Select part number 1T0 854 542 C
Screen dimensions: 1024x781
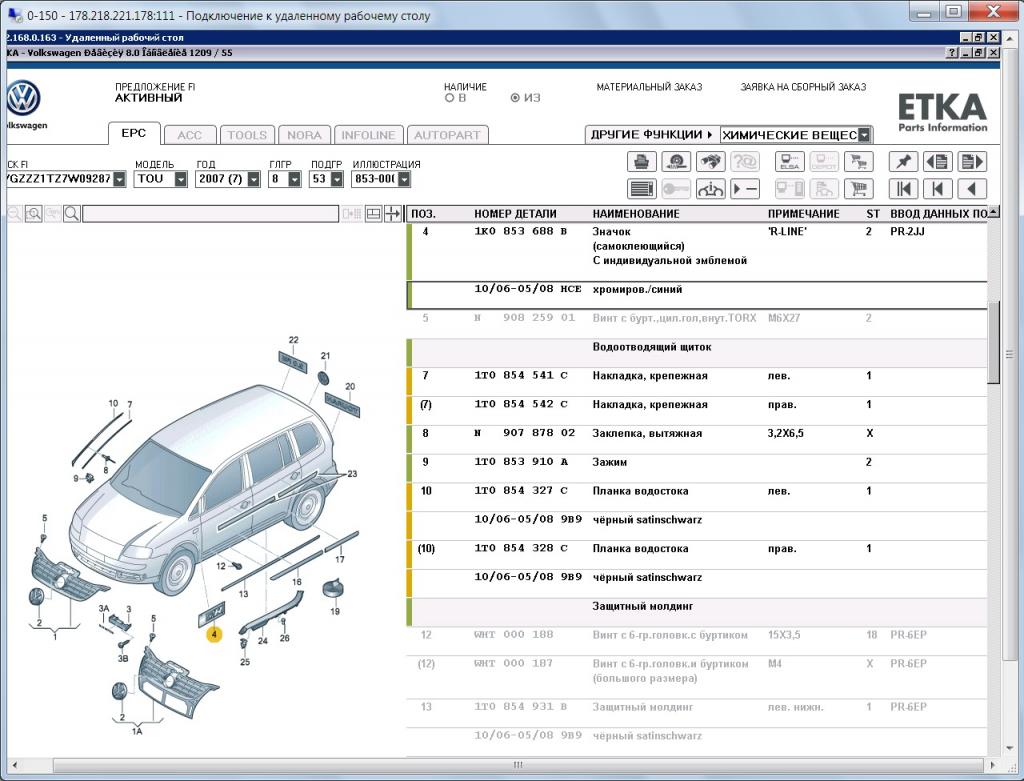click(x=520, y=404)
